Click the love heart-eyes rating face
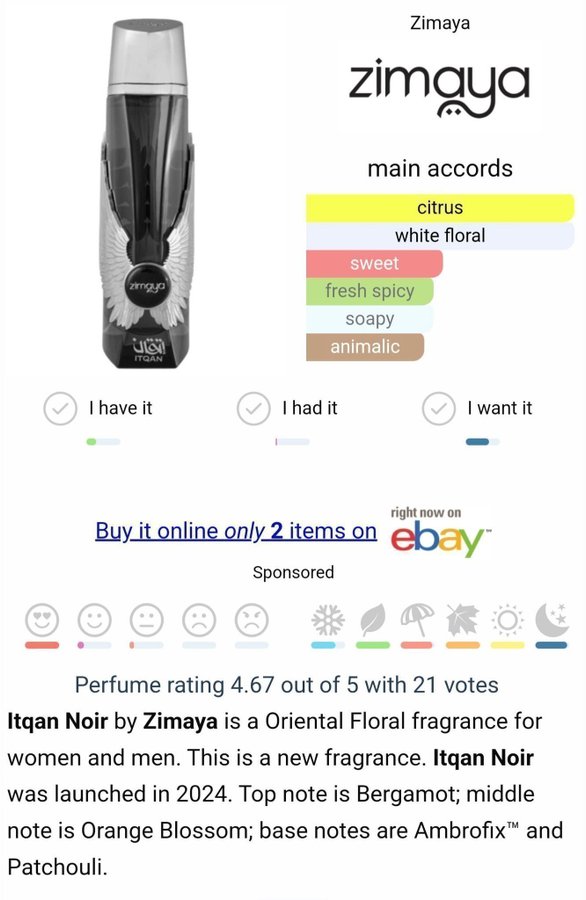The width and height of the screenshot is (586, 900). [x=42, y=620]
